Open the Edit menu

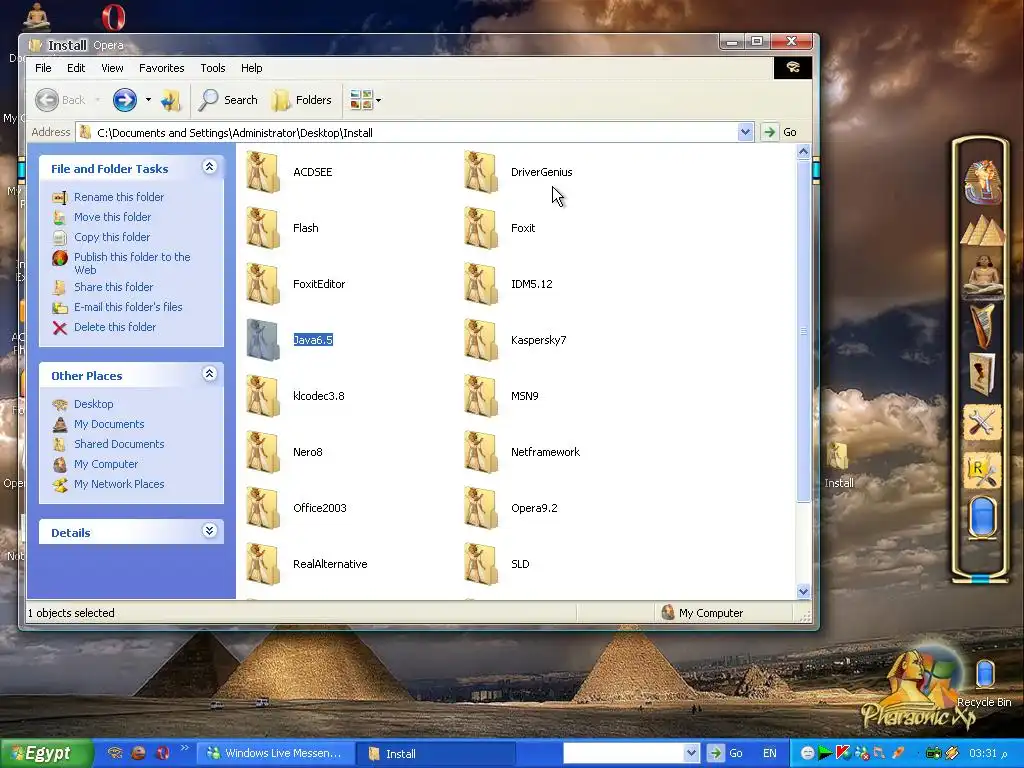click(x=76, y=68)
